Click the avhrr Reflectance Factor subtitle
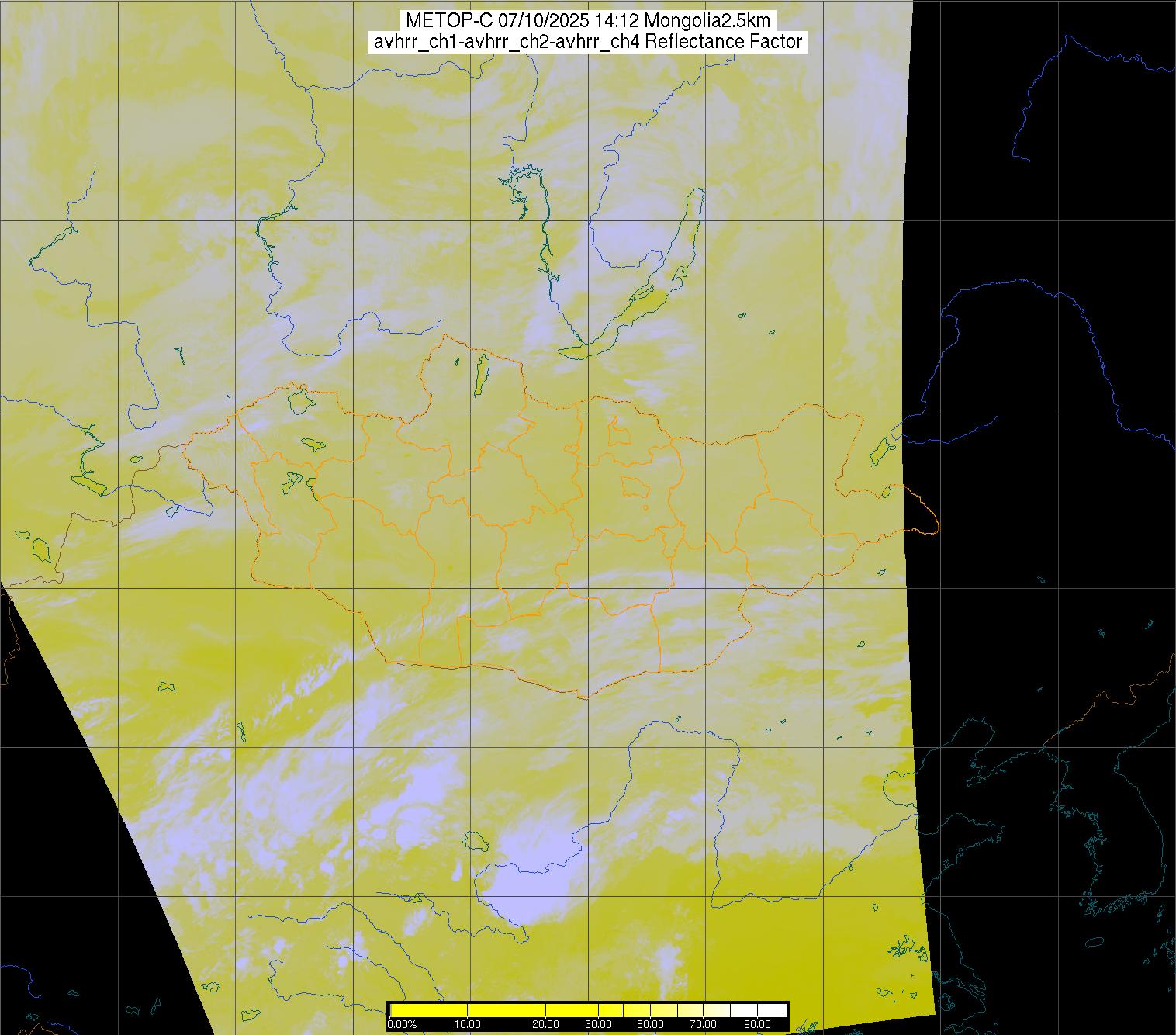The image size is (1176, 1035). point(587,42)
